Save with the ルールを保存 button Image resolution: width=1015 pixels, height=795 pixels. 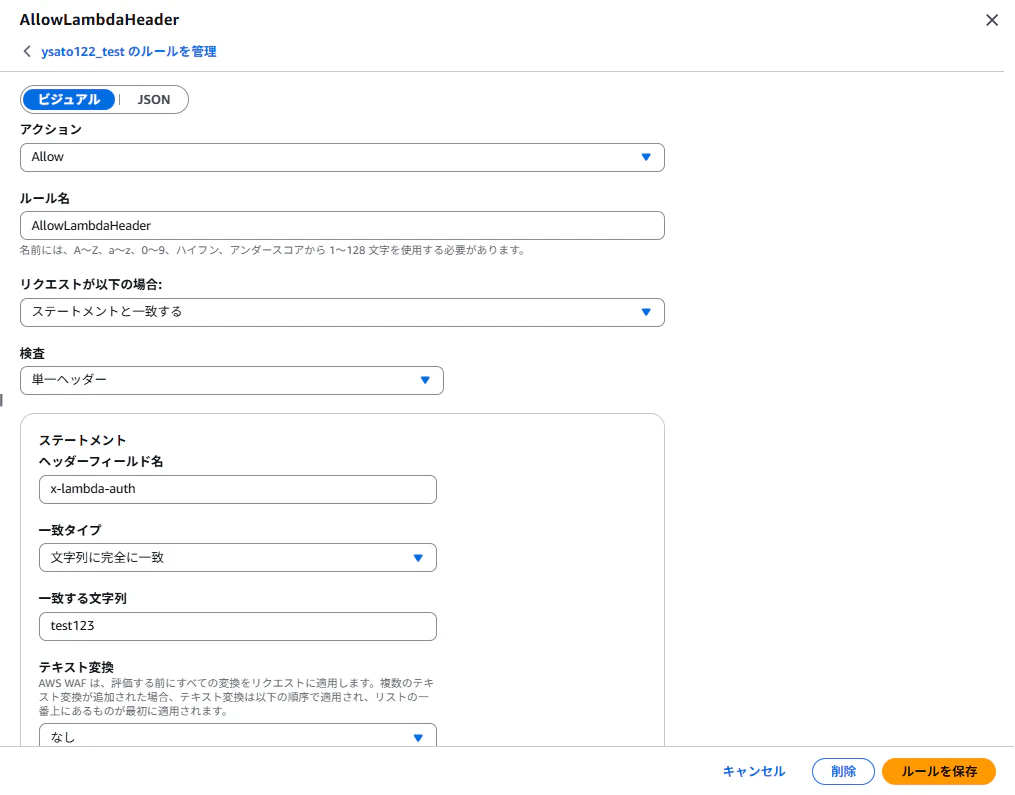click(x=939, y=771)
